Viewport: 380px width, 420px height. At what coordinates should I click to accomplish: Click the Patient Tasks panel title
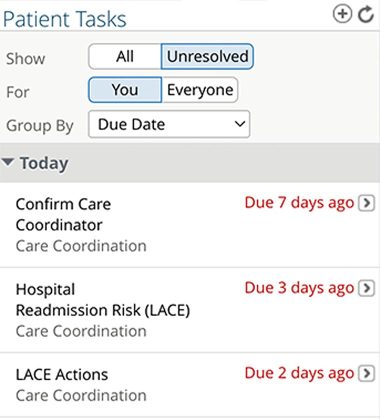[65, 19]
